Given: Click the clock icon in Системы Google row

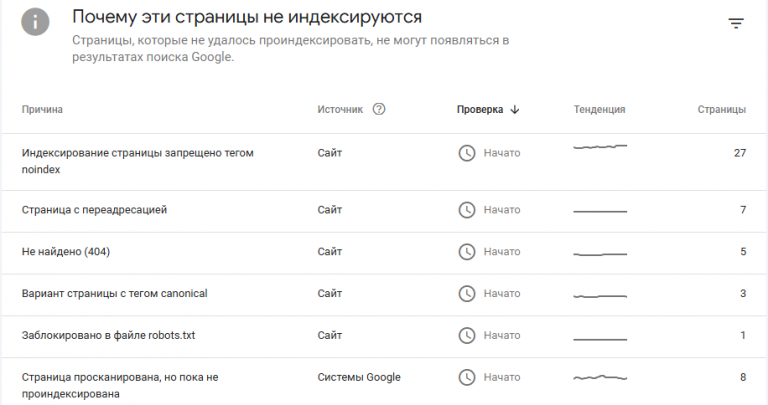Looking at the screenshot, I should 467,378.
